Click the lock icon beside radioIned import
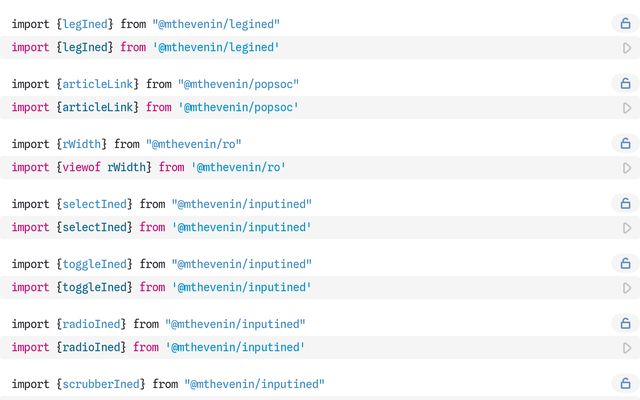The width and height of the screenshot is (640, 400). pyautogui.click(x=625, y=324)
